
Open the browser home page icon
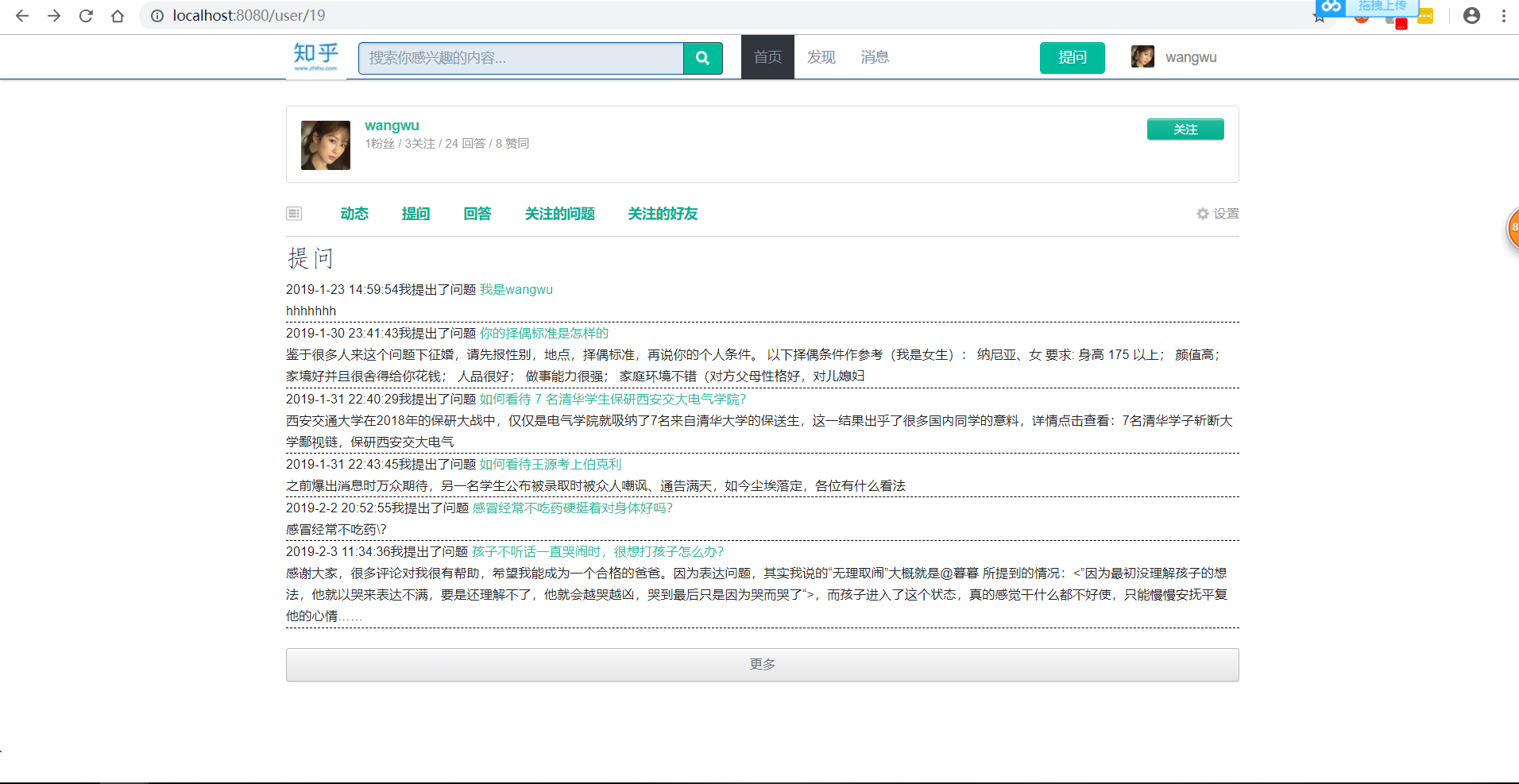(118, 16)
